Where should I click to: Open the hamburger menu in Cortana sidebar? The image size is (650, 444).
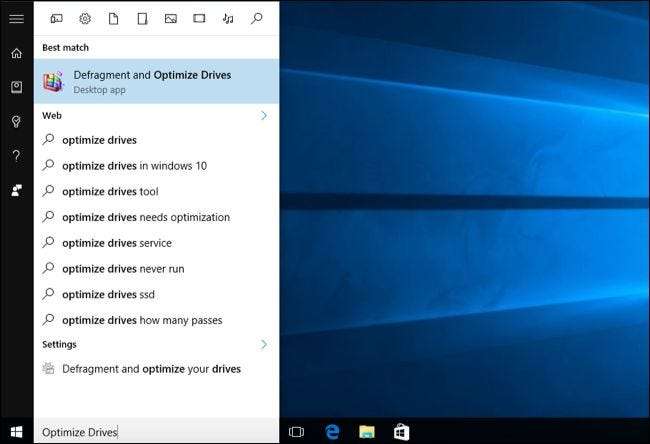pyautogui.click(x=16, y=18)
